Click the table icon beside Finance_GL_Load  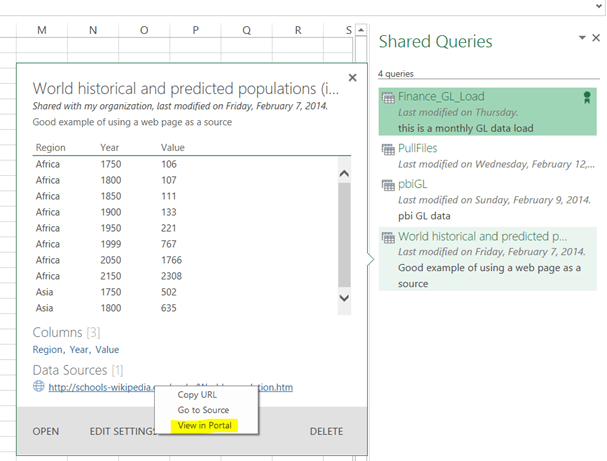(x=388, y=97)
